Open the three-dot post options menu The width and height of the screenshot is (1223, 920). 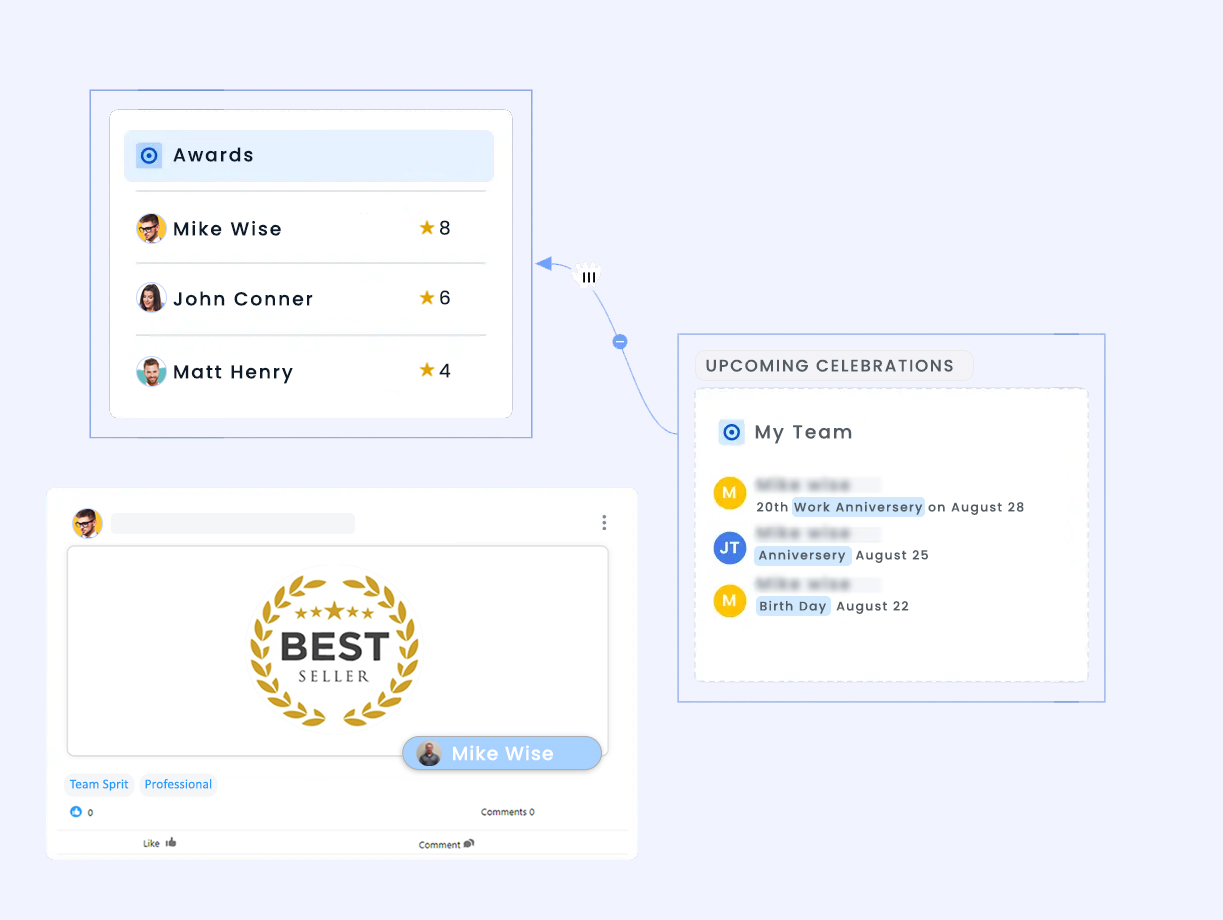pyautogui.click(x=604, y=523)
